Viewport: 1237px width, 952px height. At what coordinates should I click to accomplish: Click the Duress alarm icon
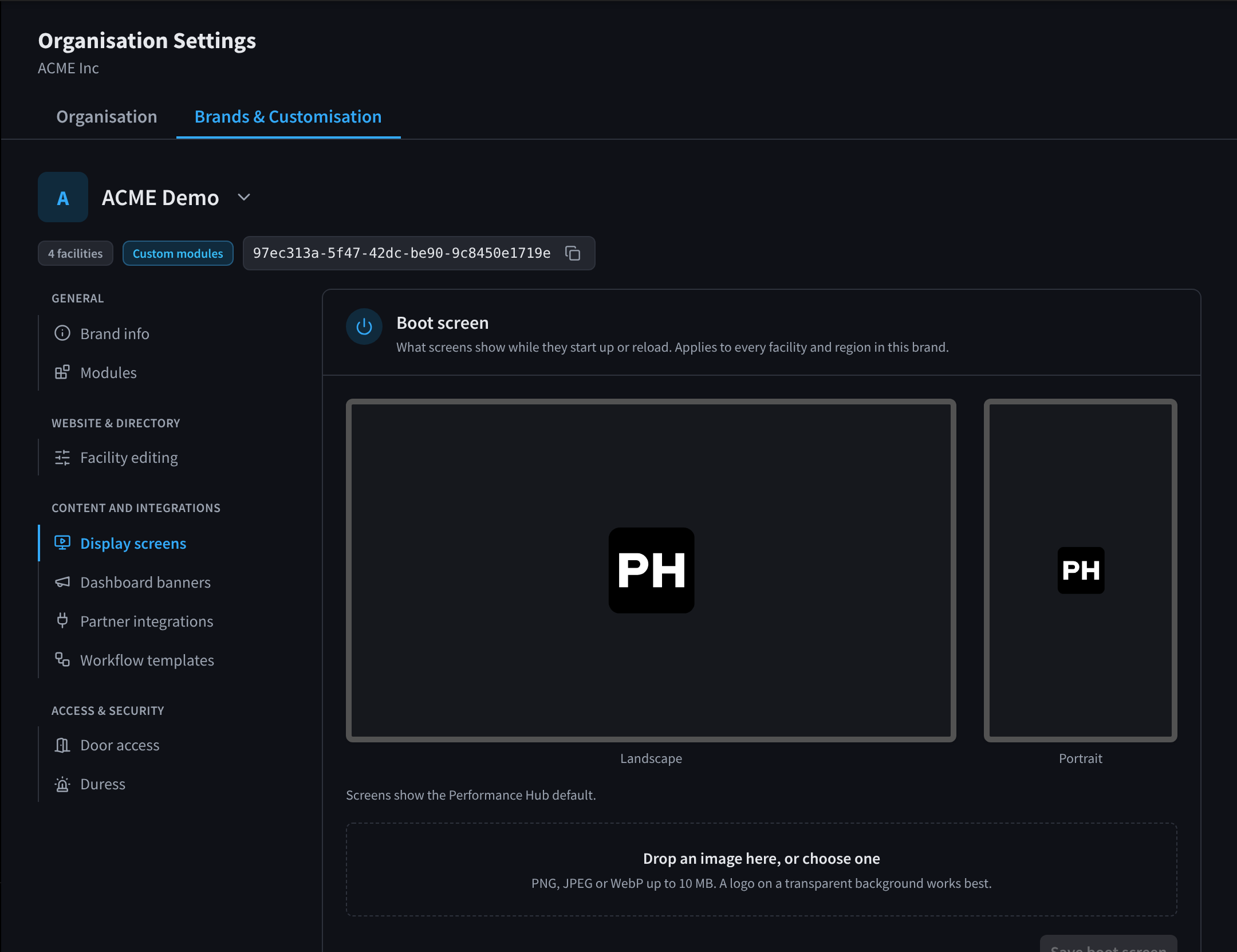(62, 784)
